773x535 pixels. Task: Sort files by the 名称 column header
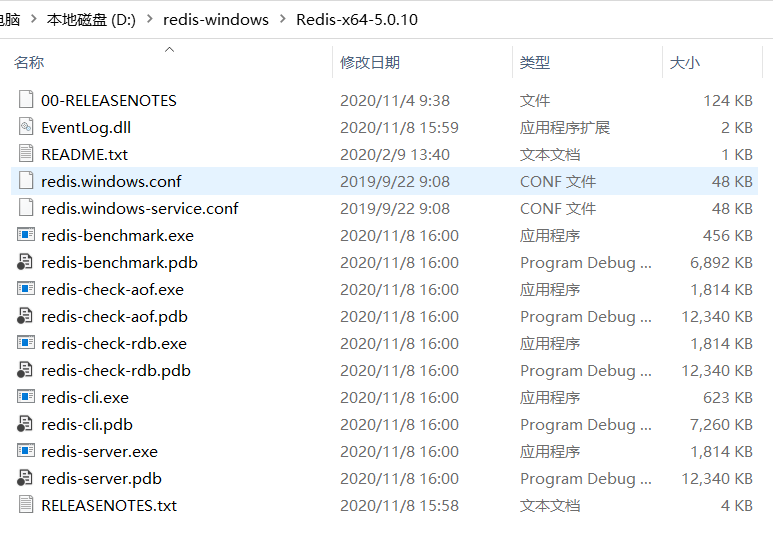click(29, 63)
